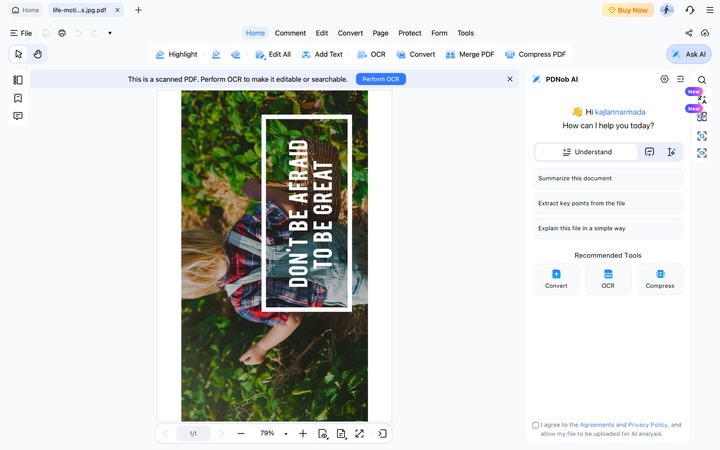Toggle fullscreen view icon
Image resolution: width=720 pixels, height=450 pixels.
point(360,433)
